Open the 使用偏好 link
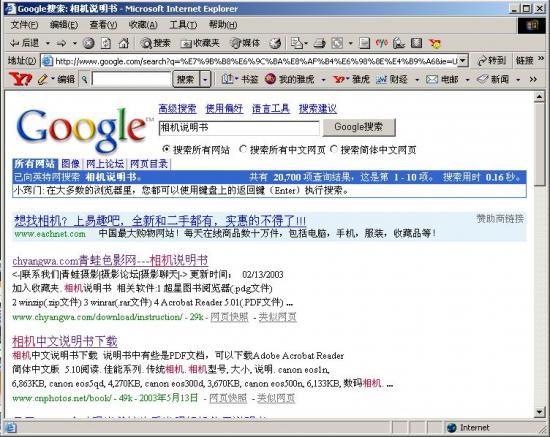 tap(224, 109)
